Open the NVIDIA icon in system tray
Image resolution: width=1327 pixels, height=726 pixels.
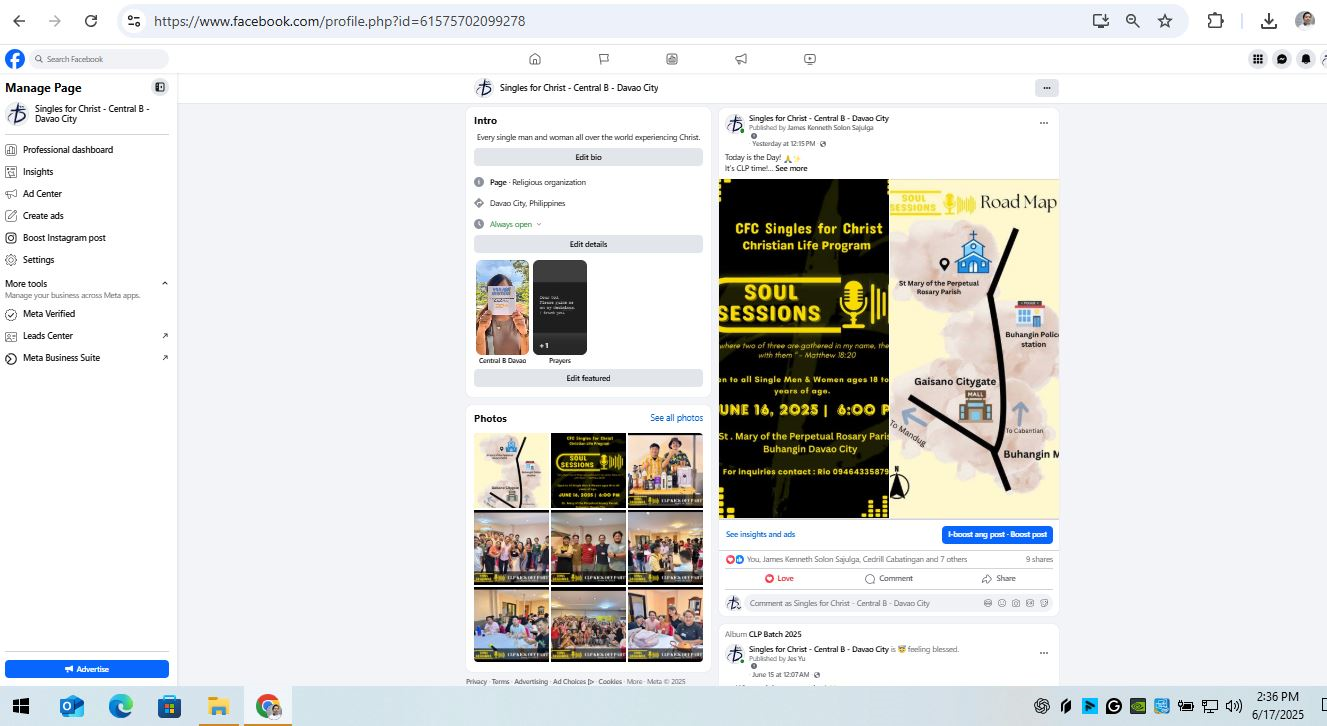coord(1137,706)
